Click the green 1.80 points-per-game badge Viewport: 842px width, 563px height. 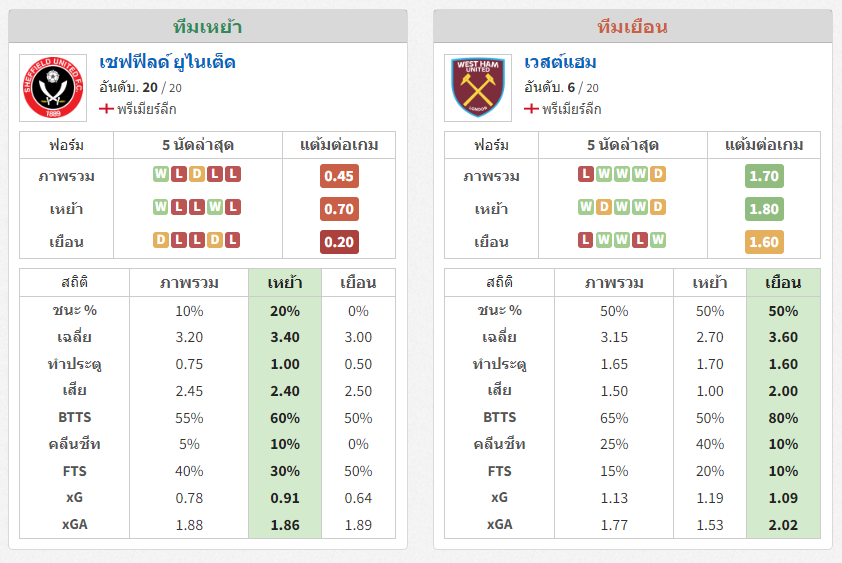click(x=764, y=209)
